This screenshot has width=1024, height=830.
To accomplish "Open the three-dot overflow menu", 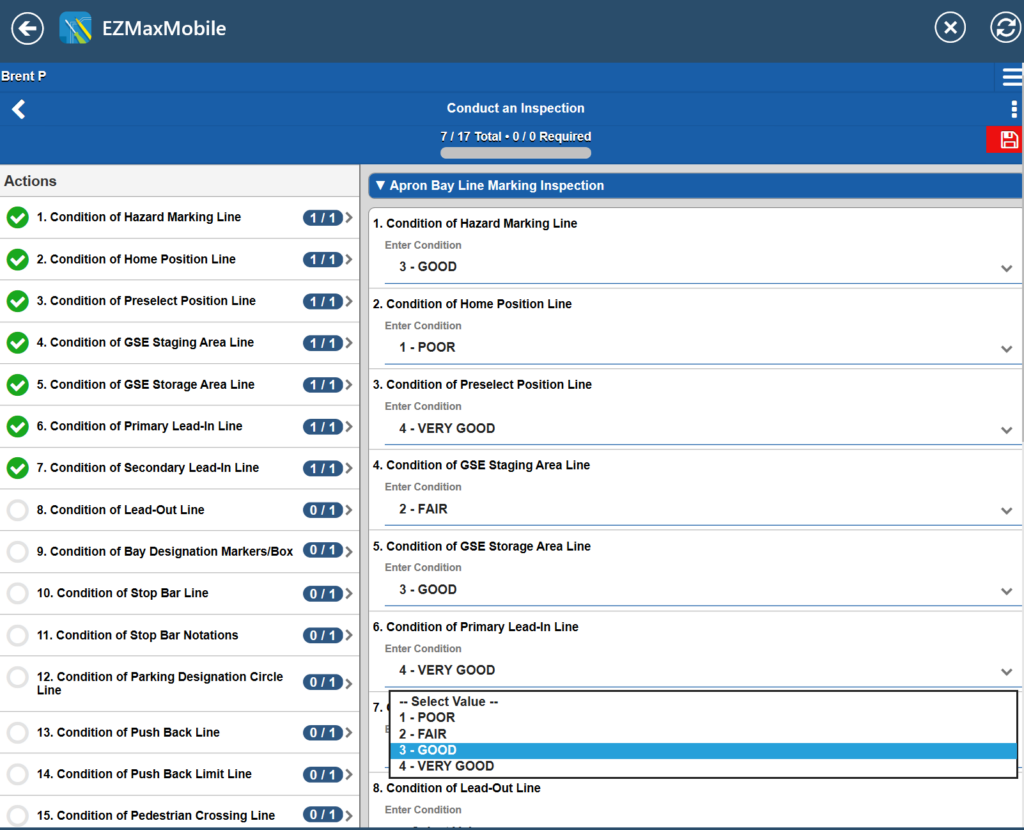I will (1014, 108).
